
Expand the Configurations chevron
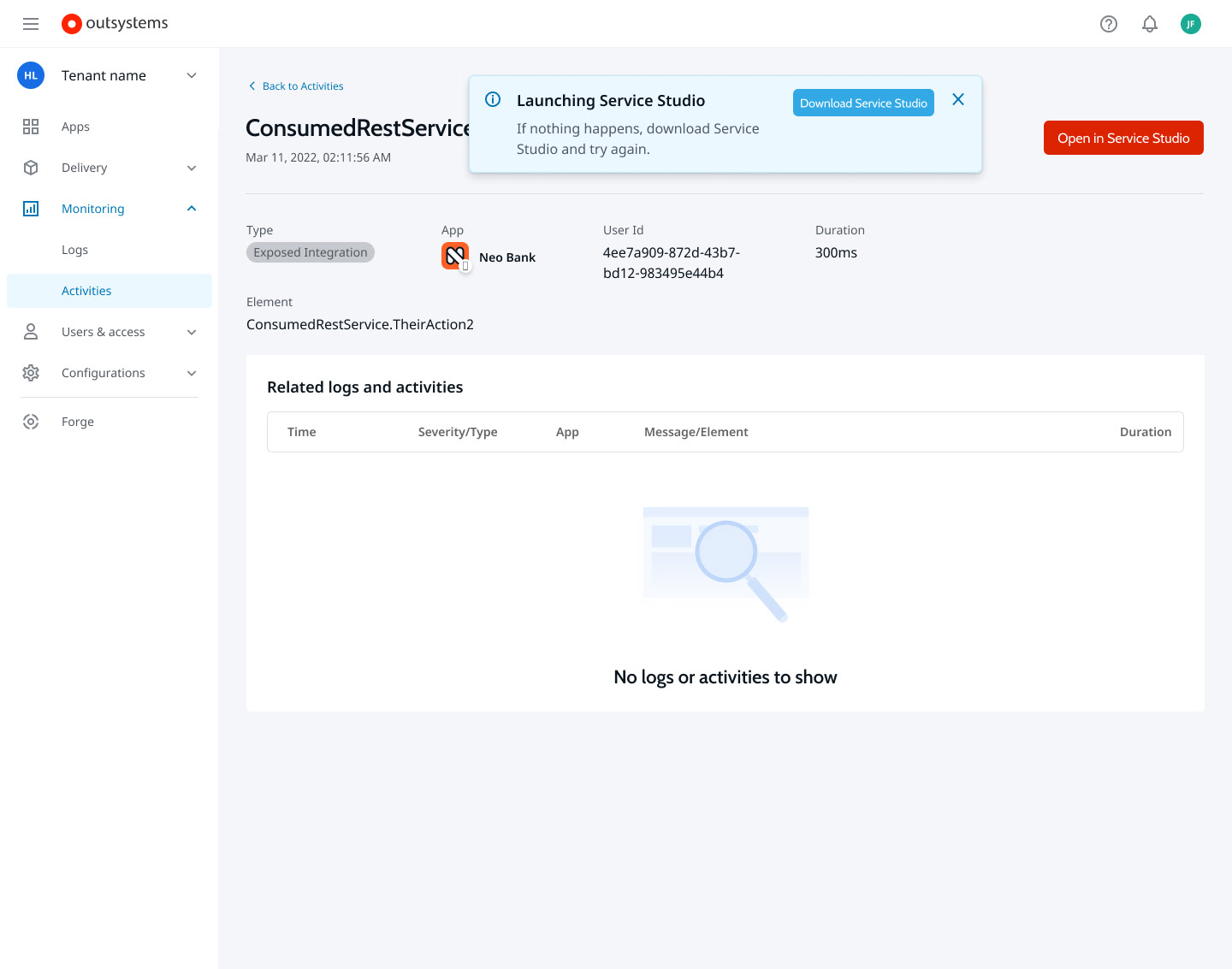(192, 373)
